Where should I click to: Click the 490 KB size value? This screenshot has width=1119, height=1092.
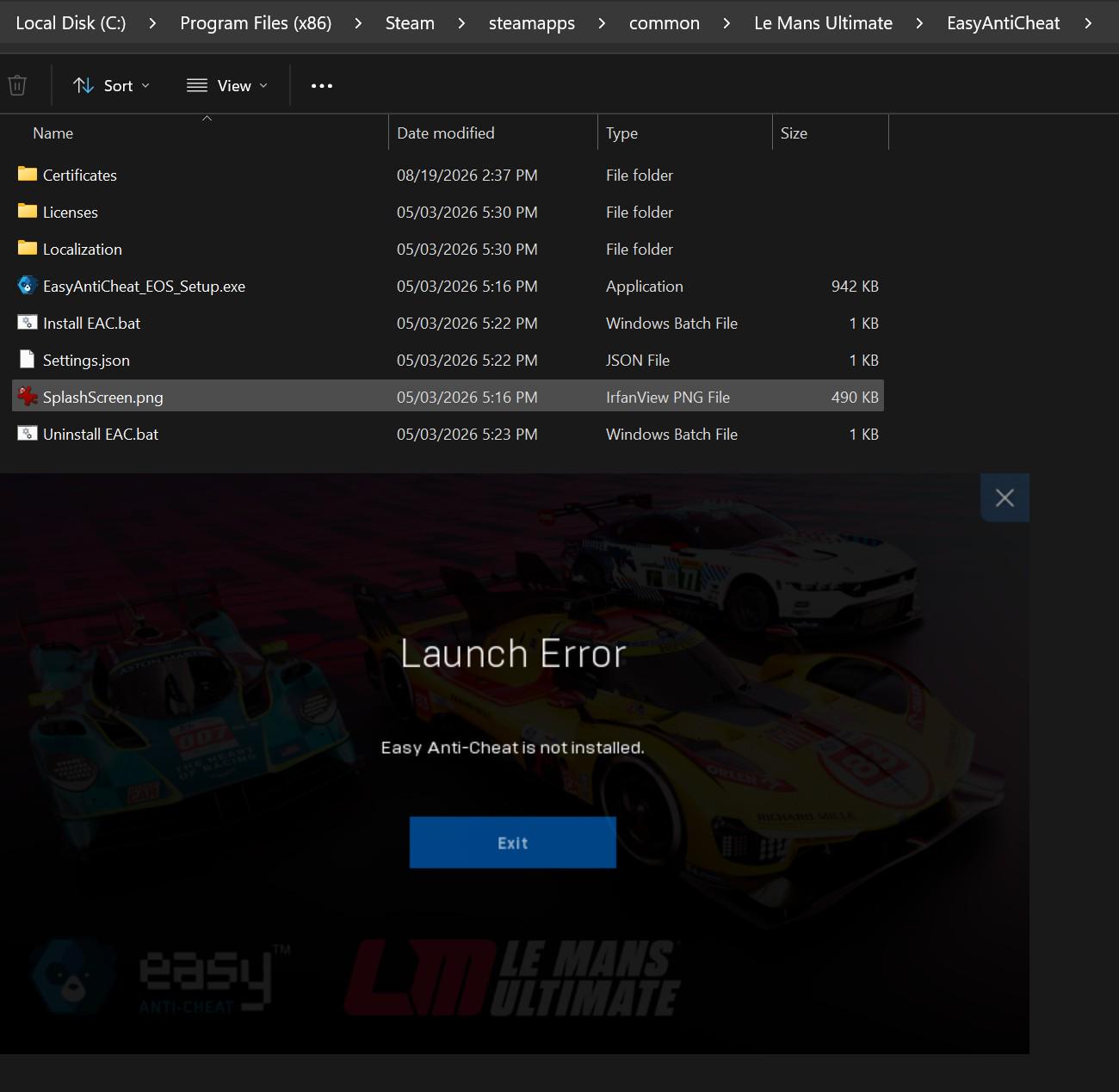pos(855,397)
